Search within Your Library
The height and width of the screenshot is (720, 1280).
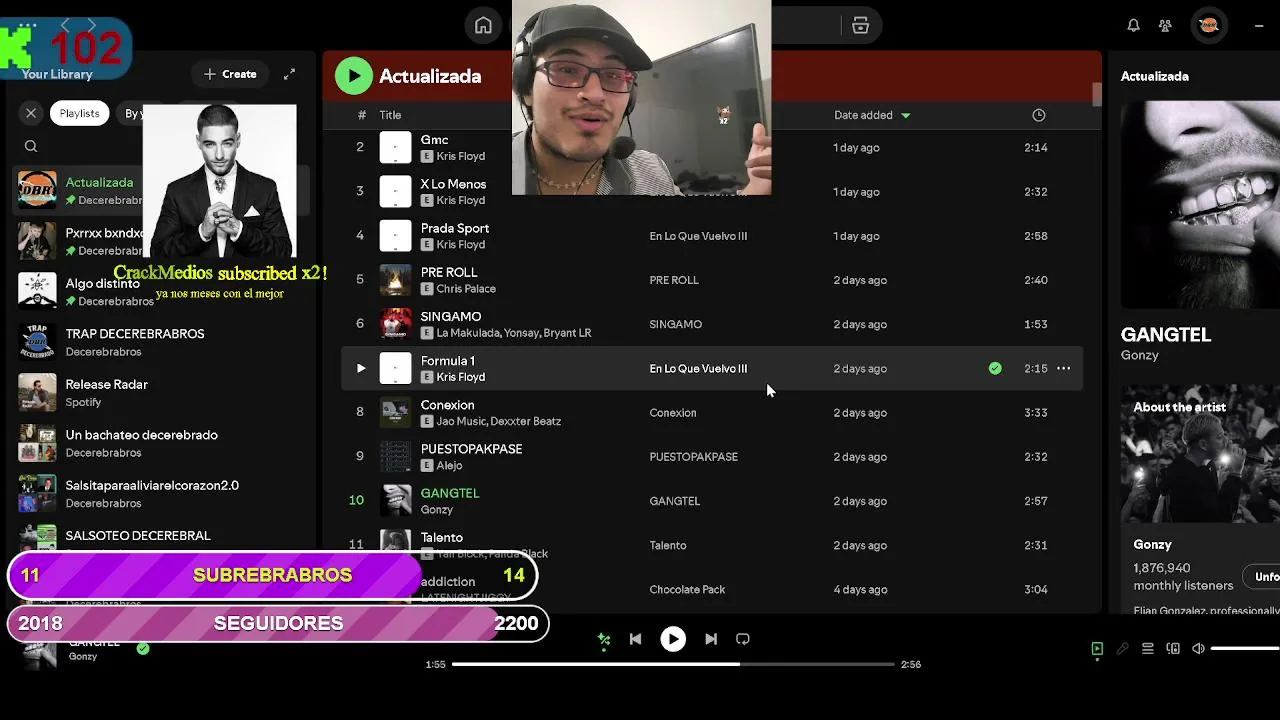[31, 146]
